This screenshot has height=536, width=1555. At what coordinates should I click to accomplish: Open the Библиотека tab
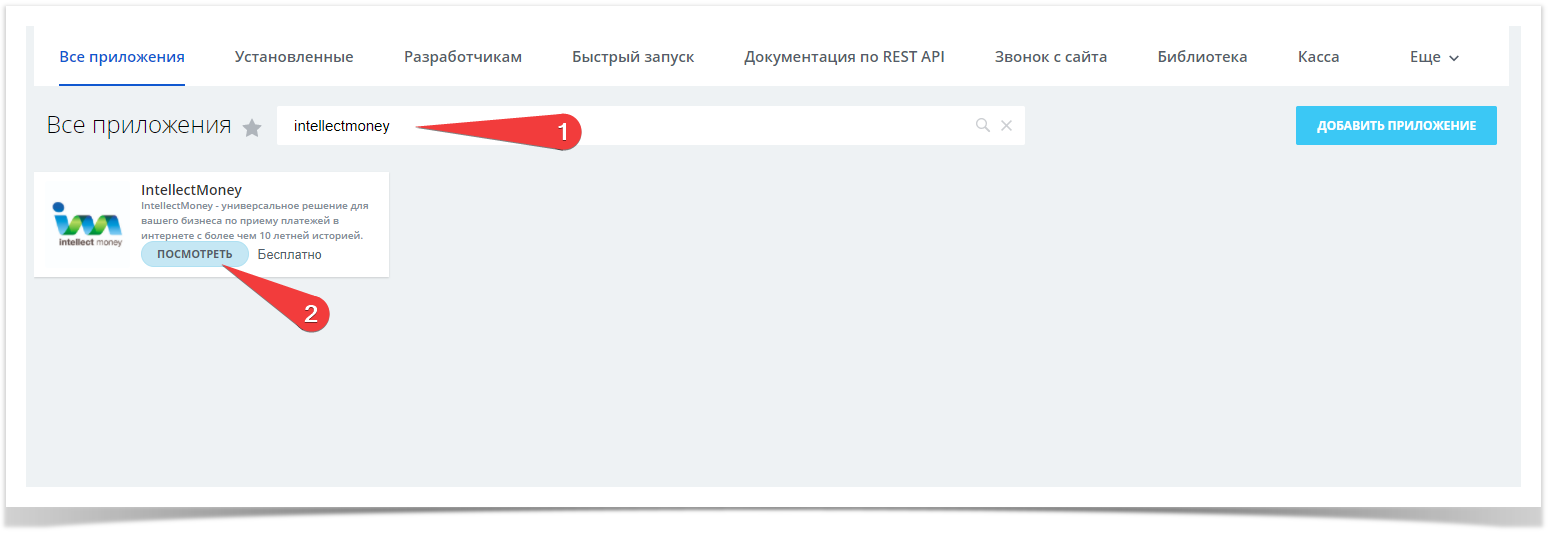pyautogui.click(x=1202, y=57)
